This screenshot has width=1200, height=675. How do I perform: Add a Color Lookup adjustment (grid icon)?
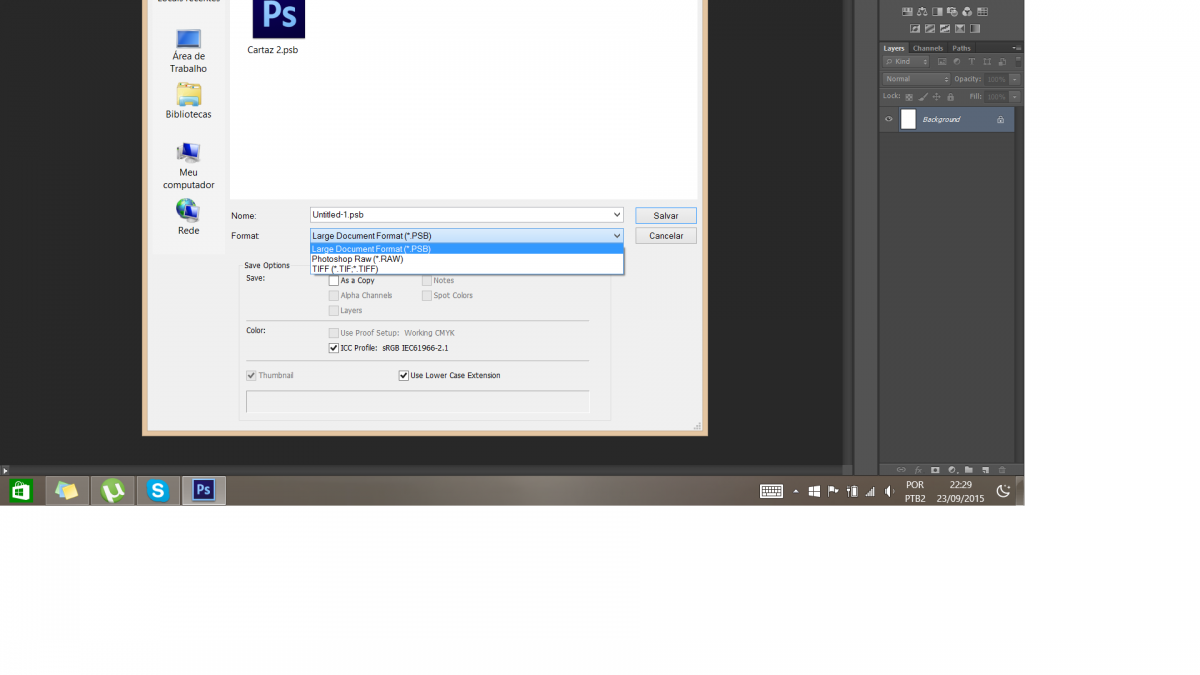982,12
